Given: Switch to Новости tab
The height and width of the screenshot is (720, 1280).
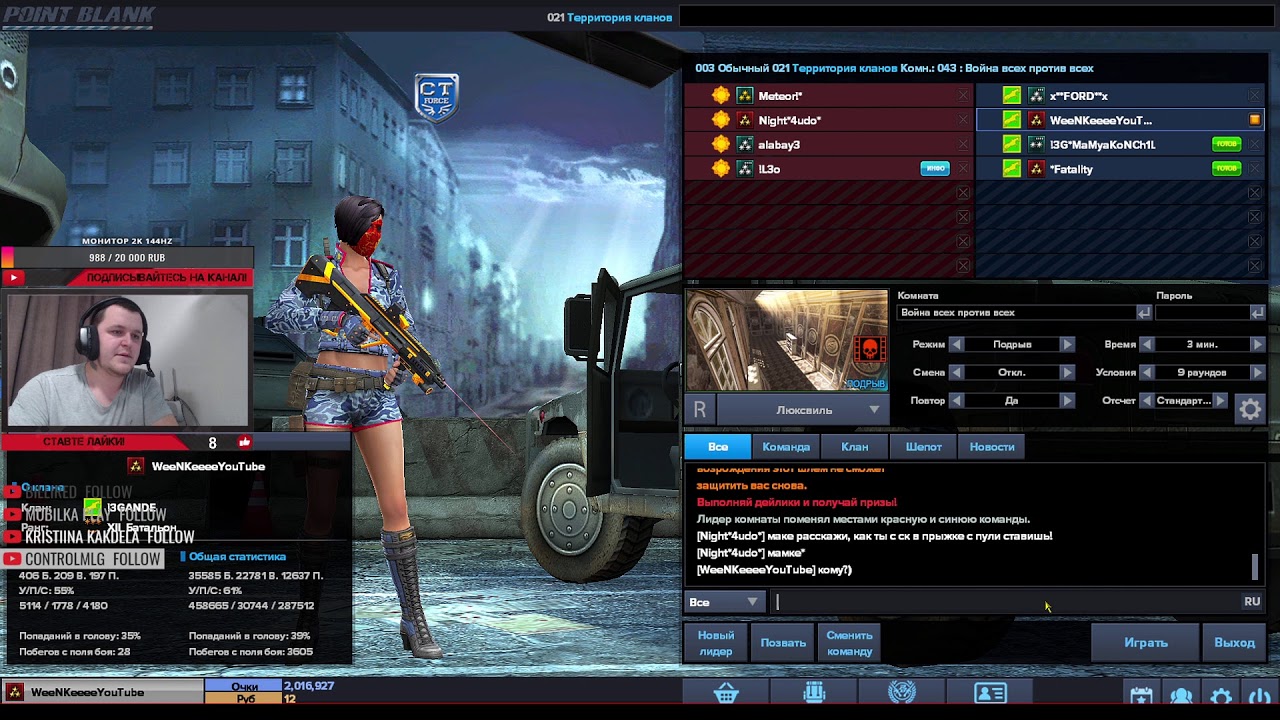Looking at the screenshot, I should tap(991, 447).
